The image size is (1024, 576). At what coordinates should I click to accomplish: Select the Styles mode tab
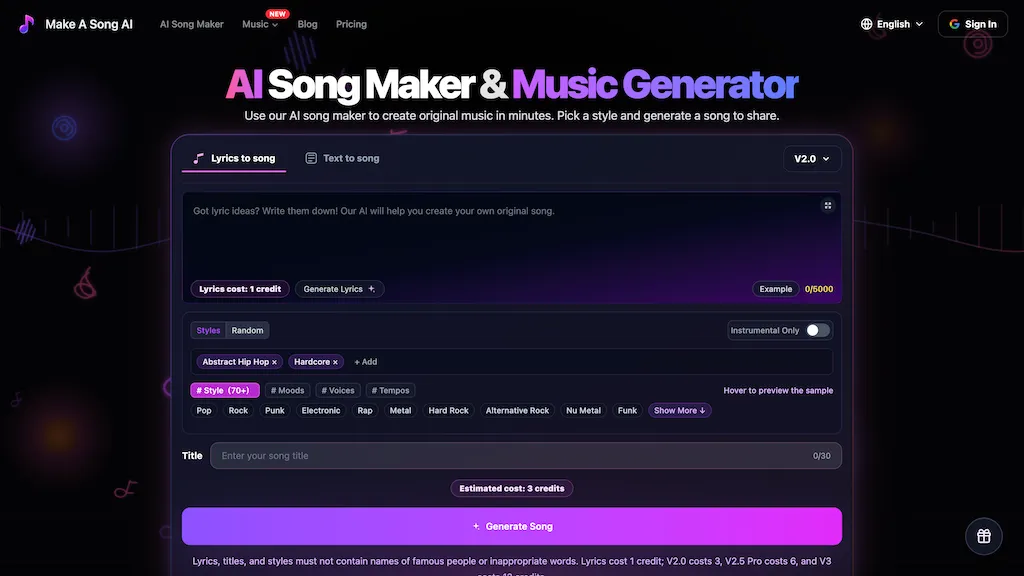(x=208, y=330)
